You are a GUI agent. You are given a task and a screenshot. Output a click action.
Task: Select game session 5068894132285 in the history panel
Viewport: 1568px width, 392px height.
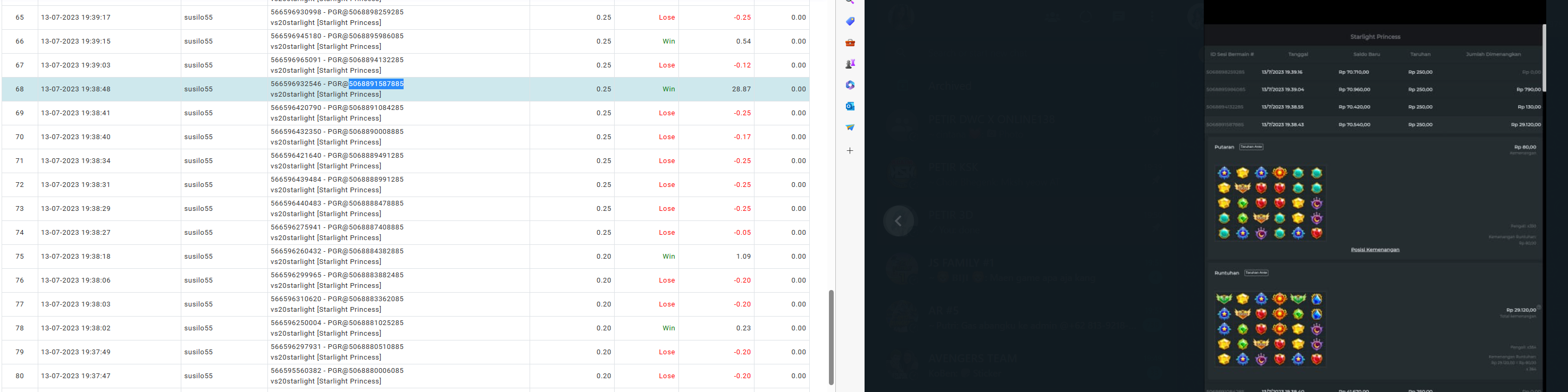1225,108
